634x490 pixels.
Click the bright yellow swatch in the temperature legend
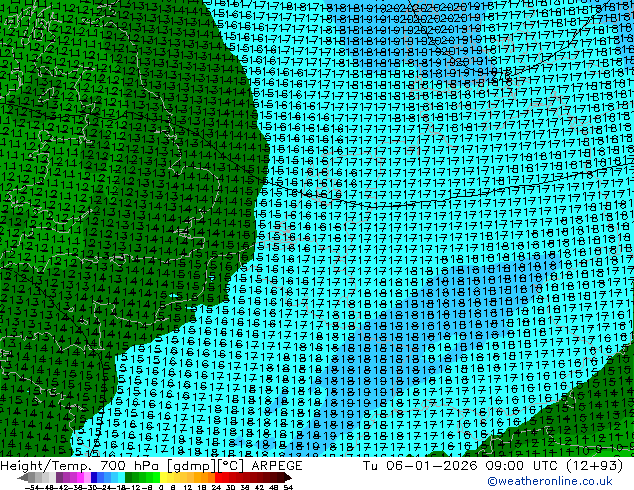click(163, 477)
